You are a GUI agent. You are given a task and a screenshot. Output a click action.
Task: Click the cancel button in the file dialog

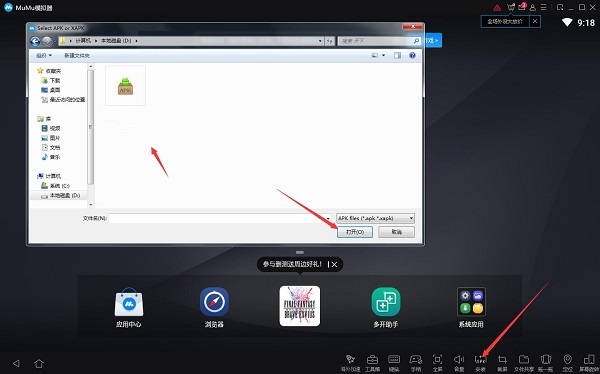(396, 232)
